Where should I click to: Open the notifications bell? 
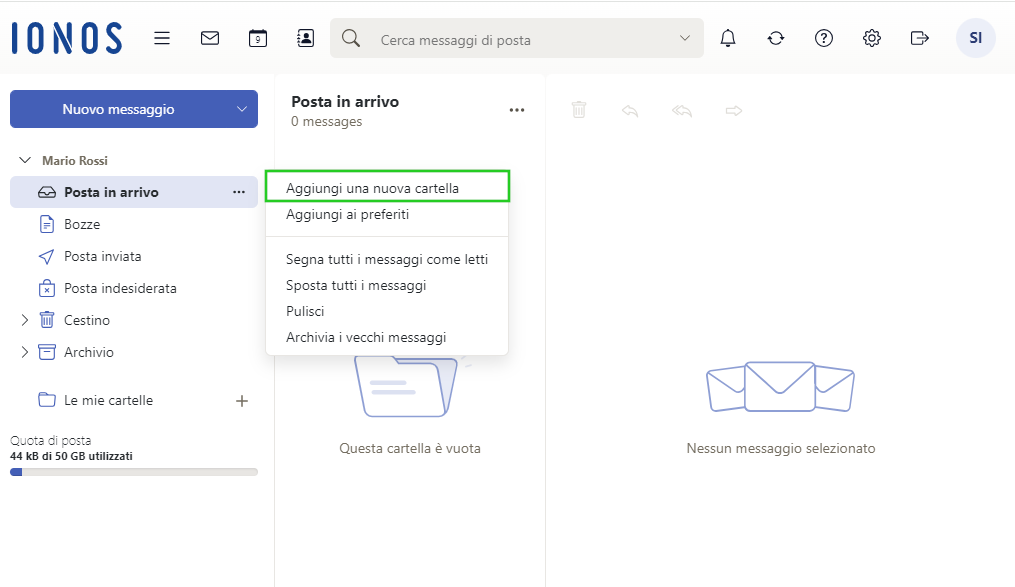728,38
